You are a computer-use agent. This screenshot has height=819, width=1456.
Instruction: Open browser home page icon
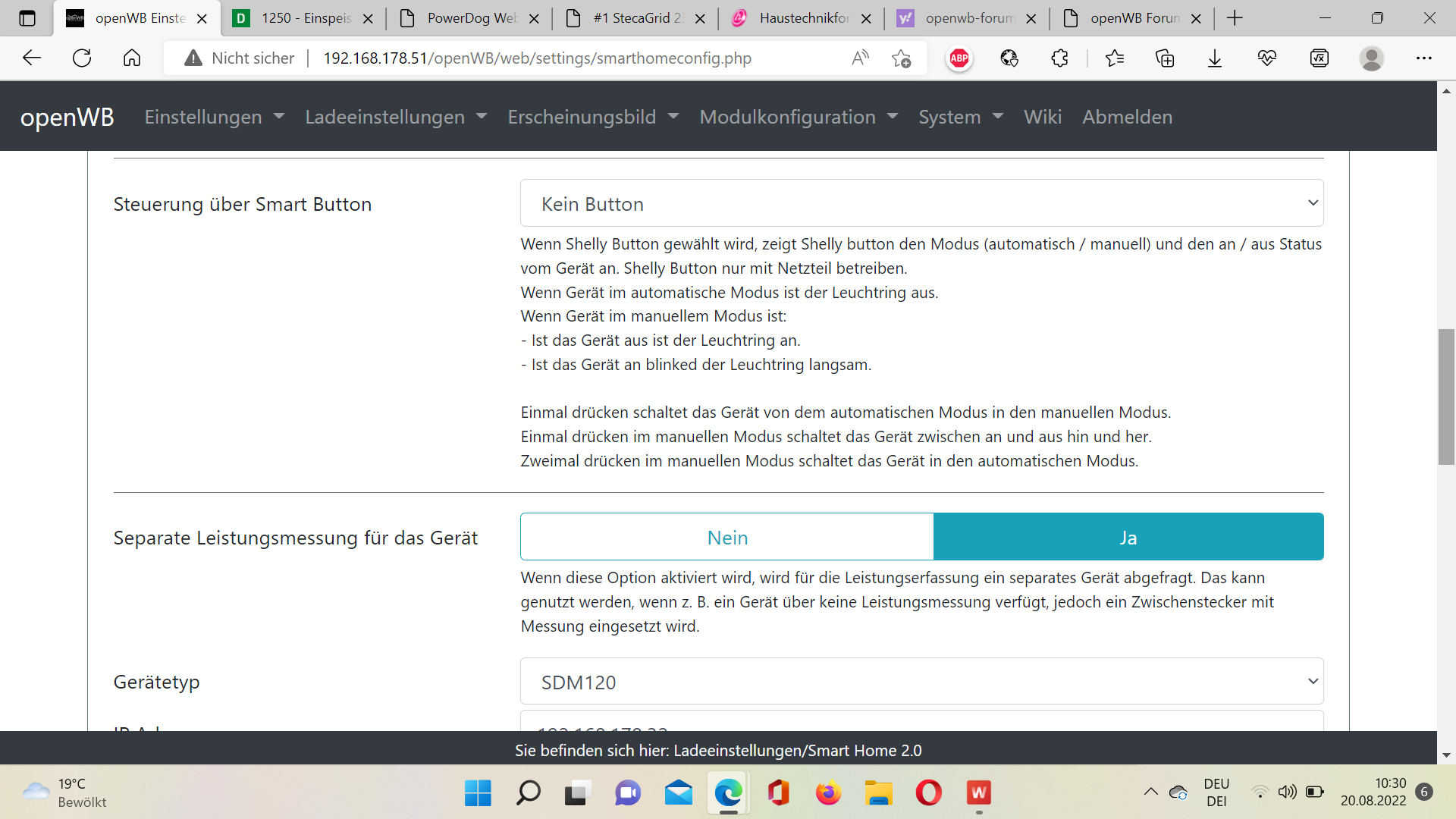point(132,58)
